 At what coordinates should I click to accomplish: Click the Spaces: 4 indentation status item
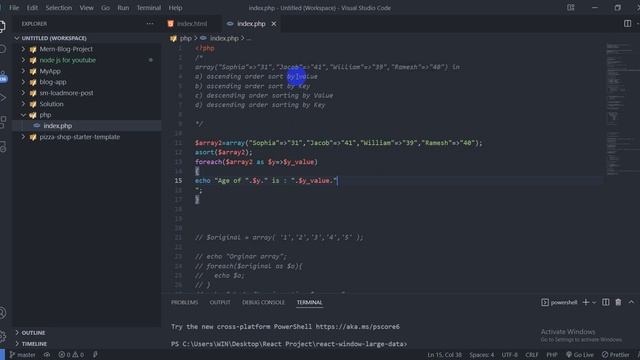(x=482, y=355)
